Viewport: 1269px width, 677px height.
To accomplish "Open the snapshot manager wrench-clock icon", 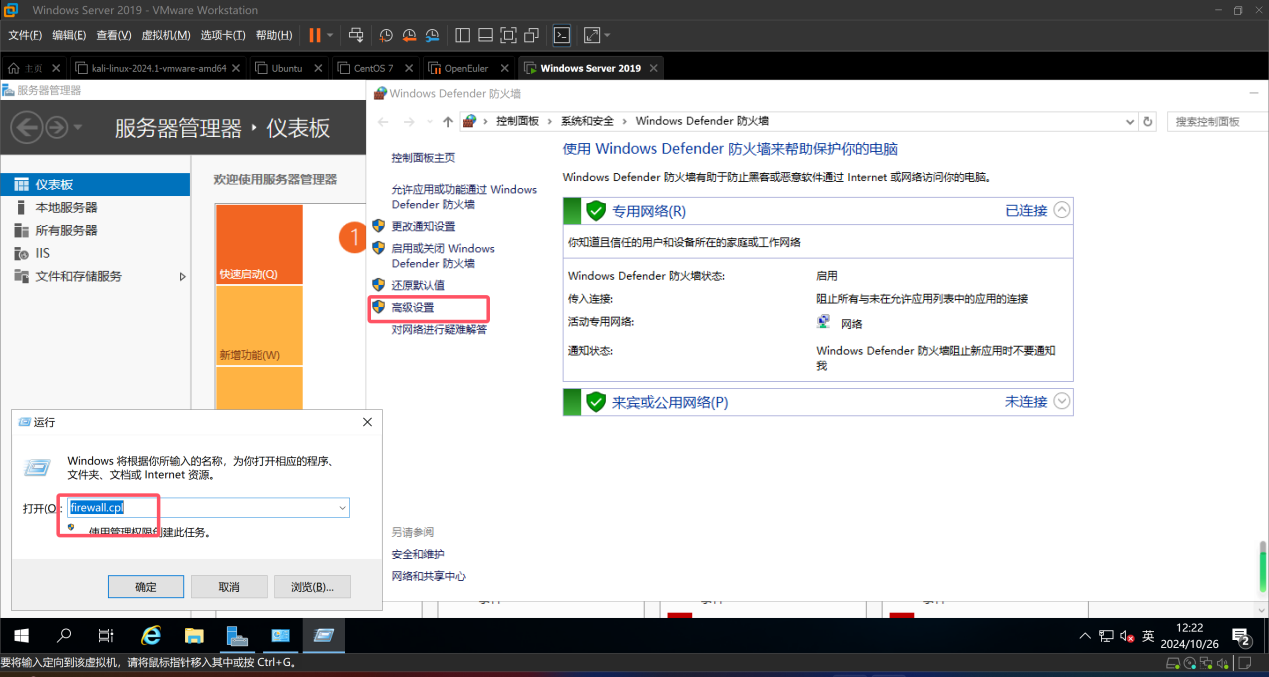I will (432, 35).
